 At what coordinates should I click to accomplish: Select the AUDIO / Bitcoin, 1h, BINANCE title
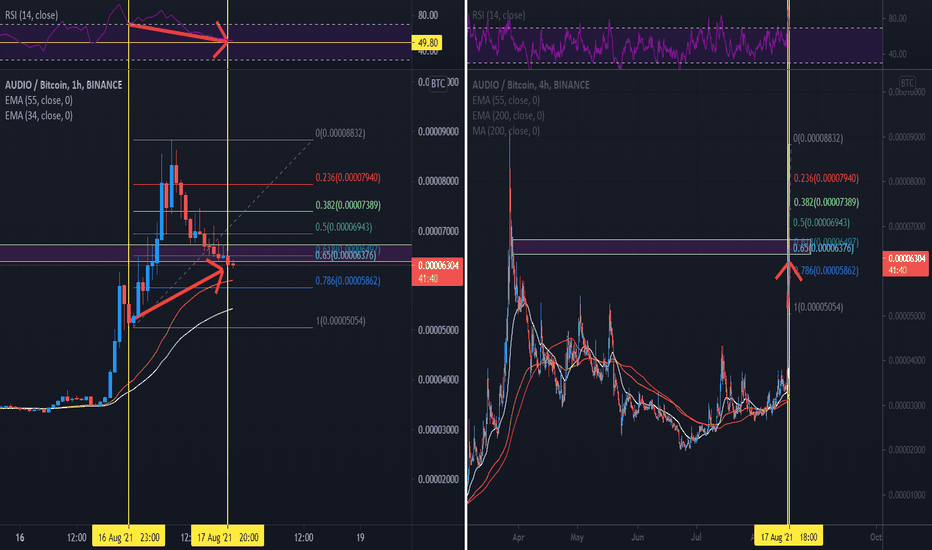pos(64,85)
